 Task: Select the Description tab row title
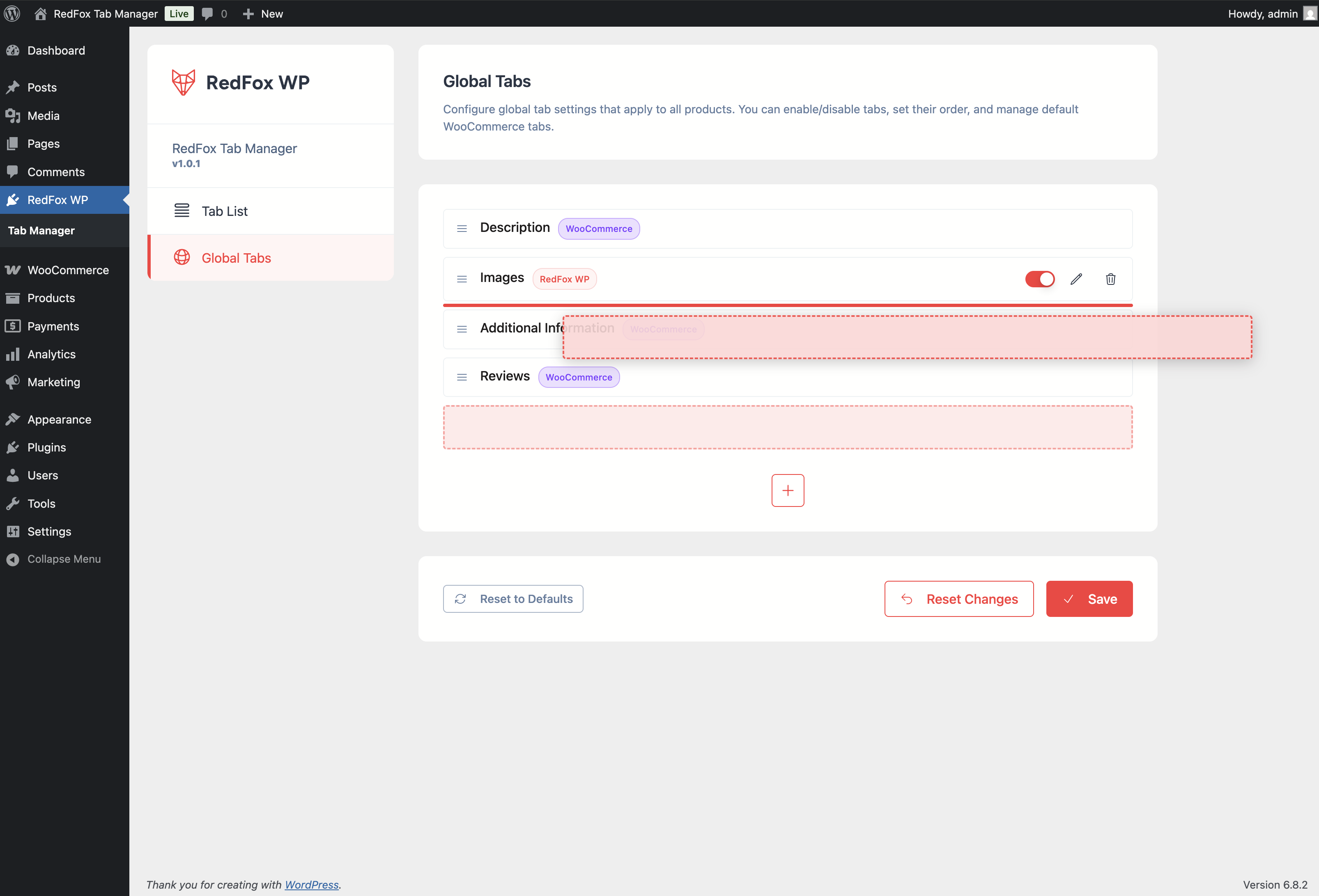[515, 227]
